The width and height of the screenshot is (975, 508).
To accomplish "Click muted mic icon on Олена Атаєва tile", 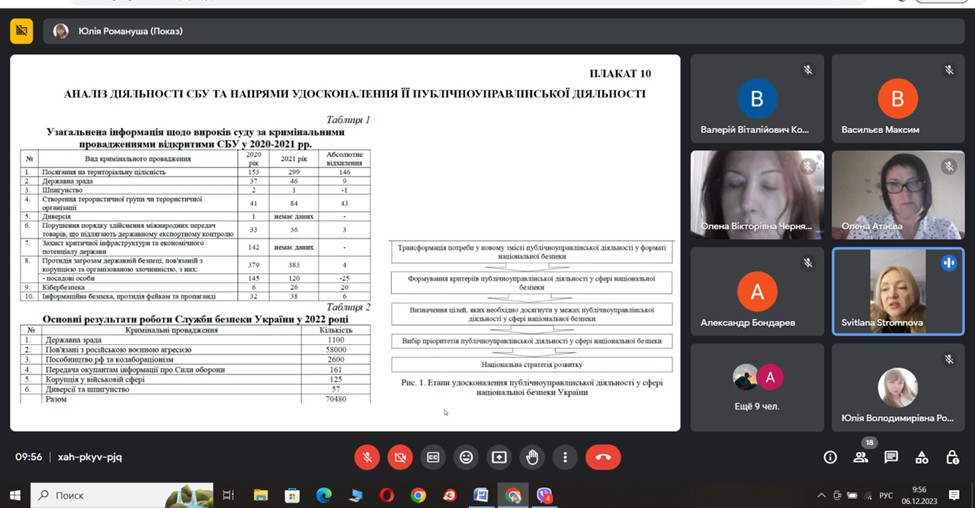I will (949, 167).
